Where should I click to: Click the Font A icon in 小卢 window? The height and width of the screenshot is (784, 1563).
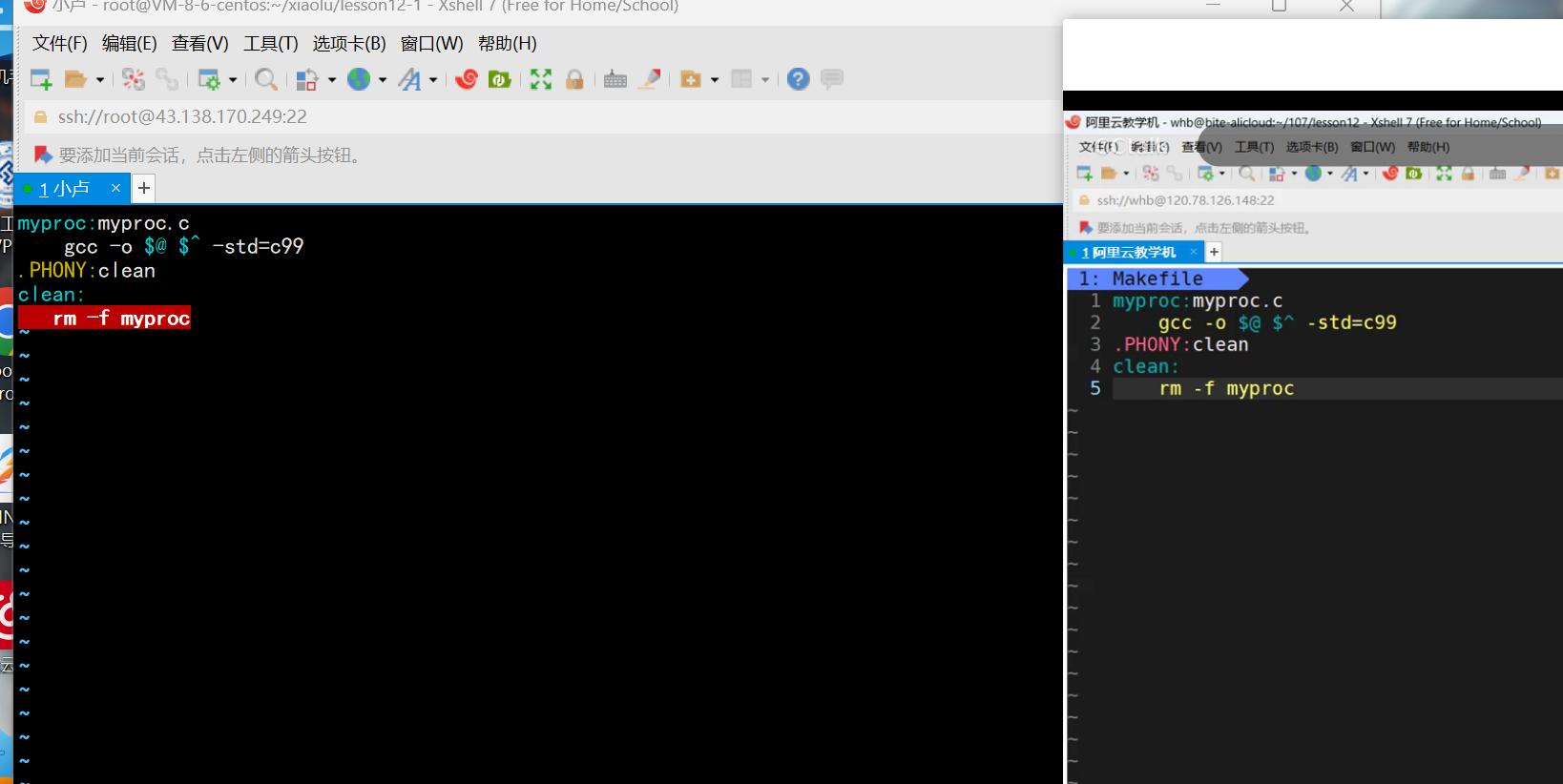(409, 79)
